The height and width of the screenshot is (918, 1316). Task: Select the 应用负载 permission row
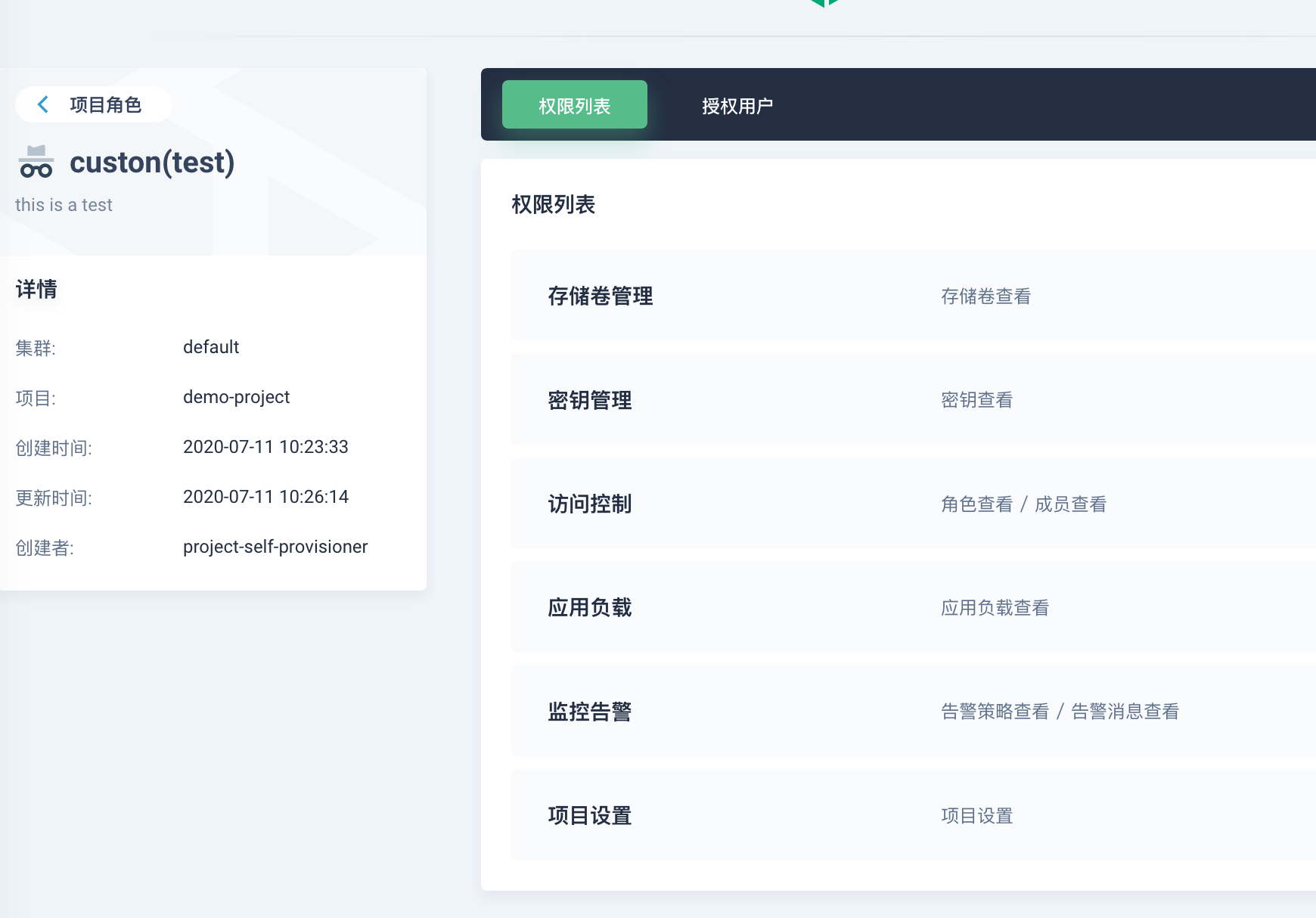click(914, 607)
